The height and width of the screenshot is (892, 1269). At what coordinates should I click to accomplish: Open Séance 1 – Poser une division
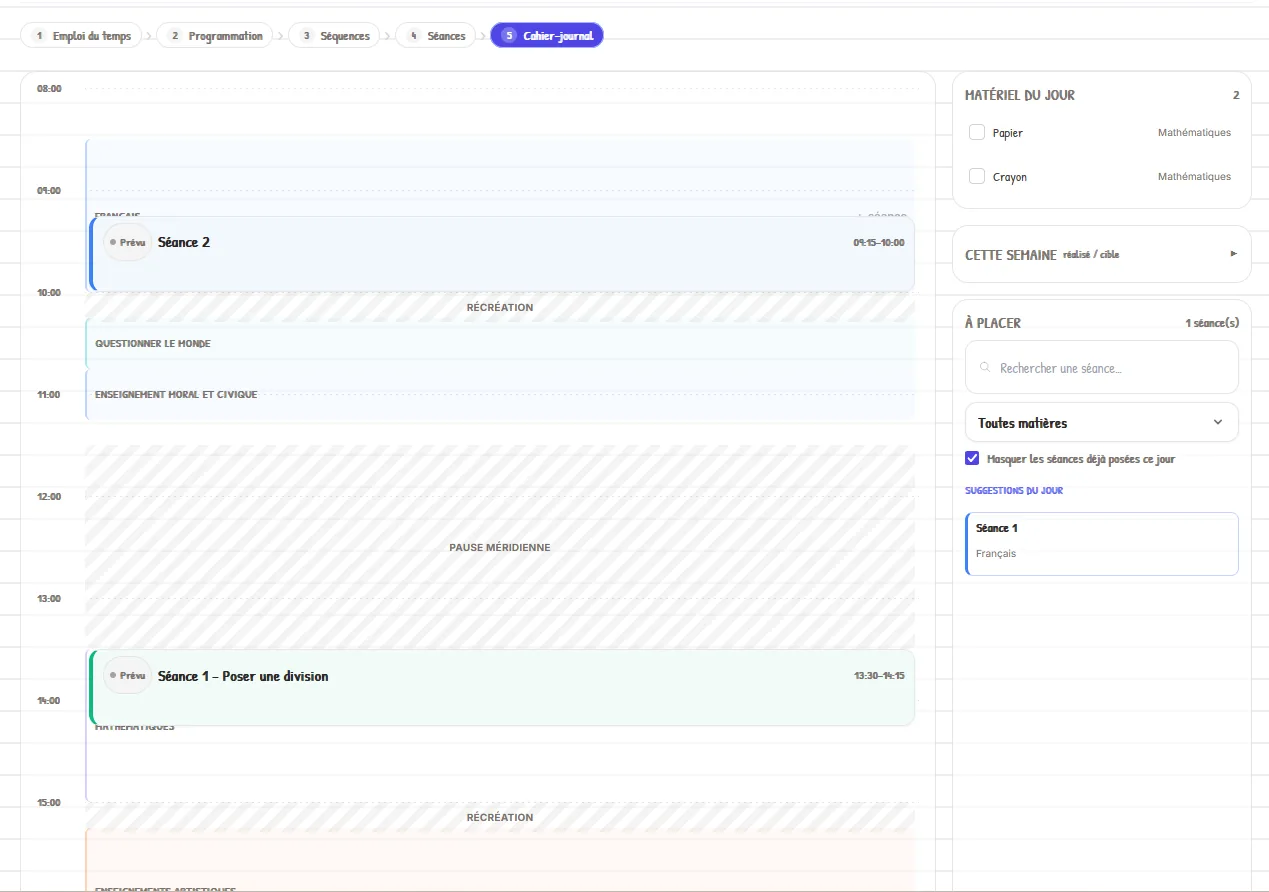tap(502, 688)
